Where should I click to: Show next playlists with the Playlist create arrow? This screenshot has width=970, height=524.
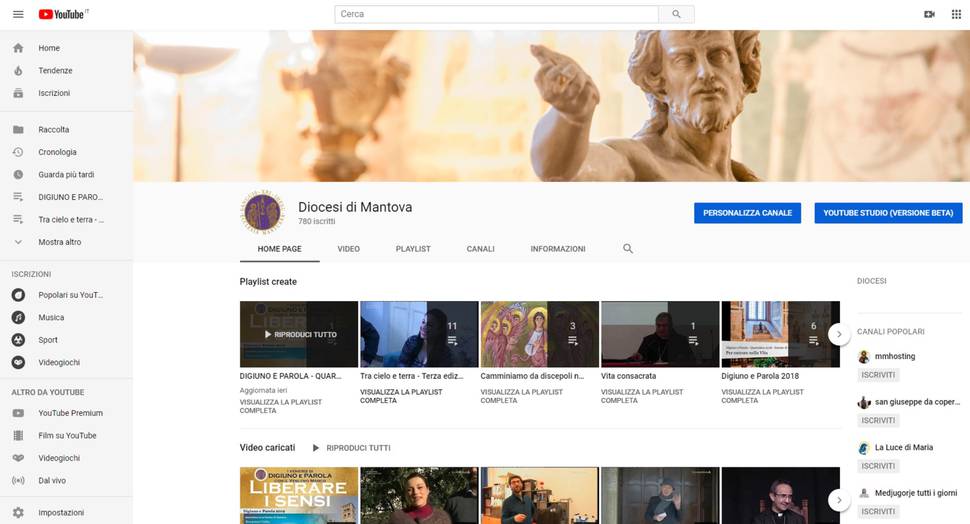(839, 334)
